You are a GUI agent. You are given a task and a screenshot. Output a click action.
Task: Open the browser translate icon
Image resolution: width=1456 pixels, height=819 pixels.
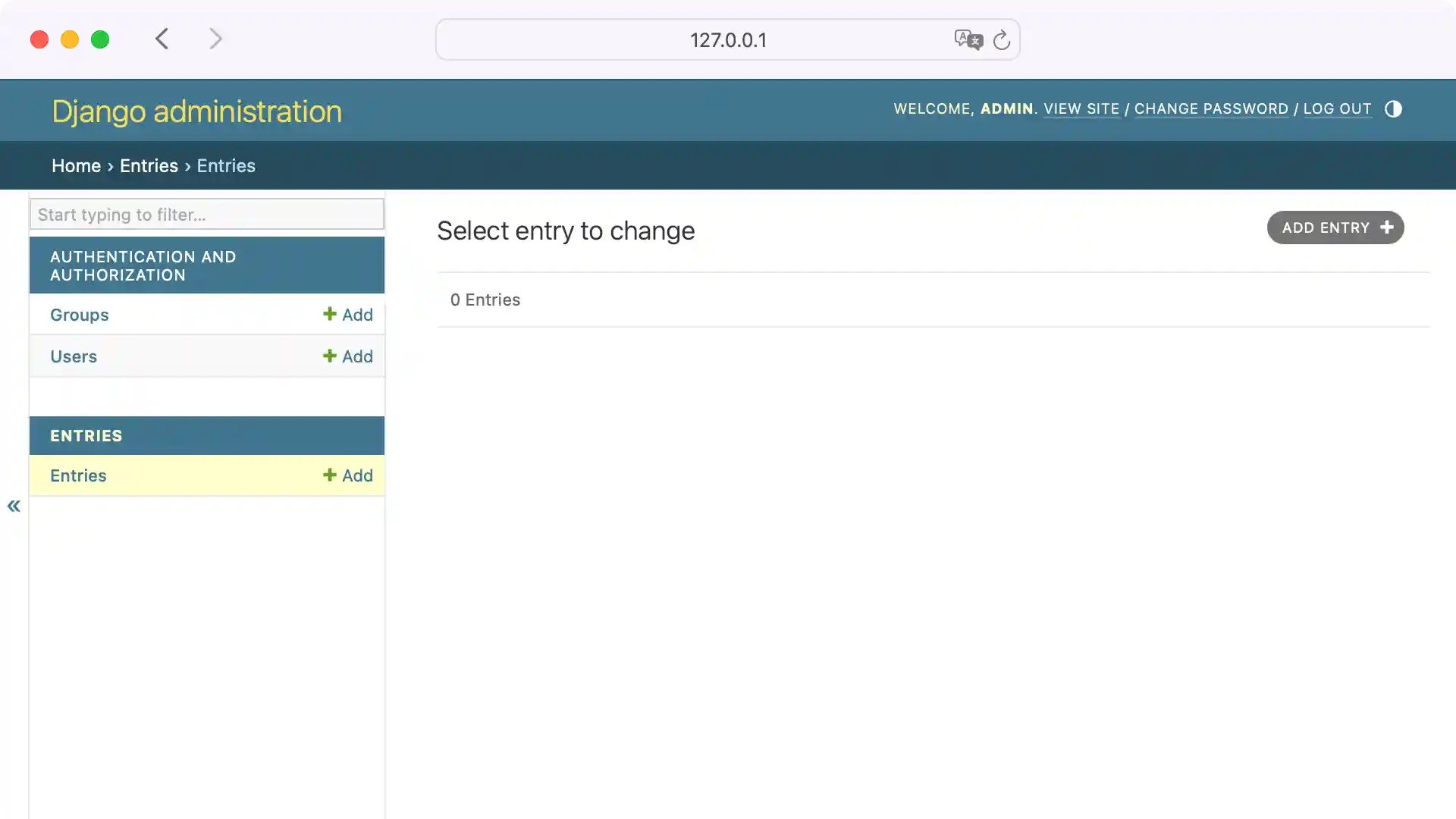click(968, 40)
